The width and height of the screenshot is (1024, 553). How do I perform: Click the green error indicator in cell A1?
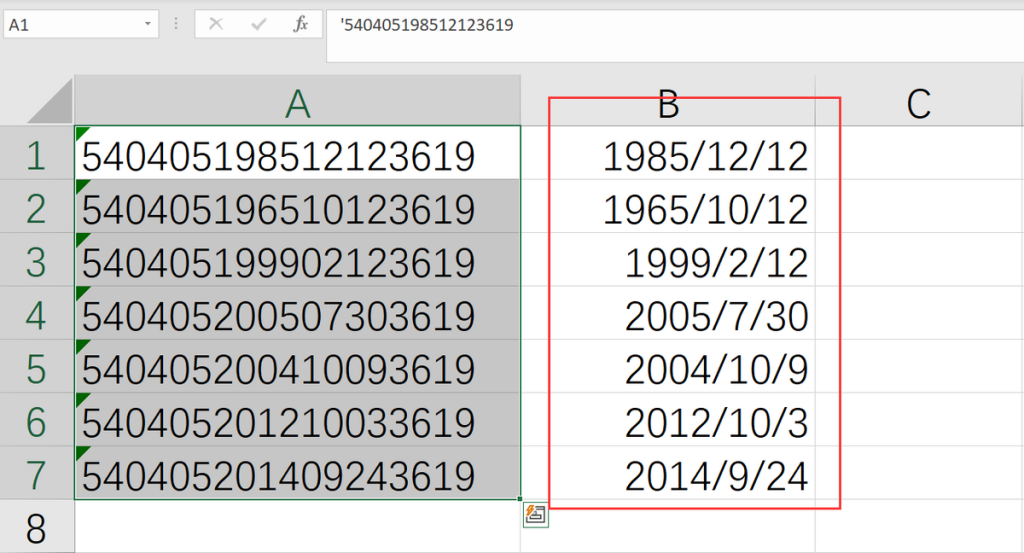point(82,133)
